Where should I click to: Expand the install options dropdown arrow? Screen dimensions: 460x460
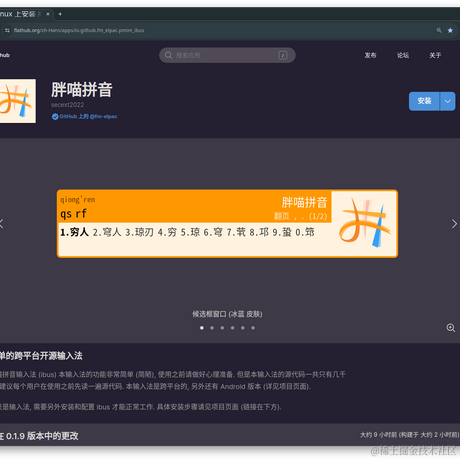pos(448,101)
